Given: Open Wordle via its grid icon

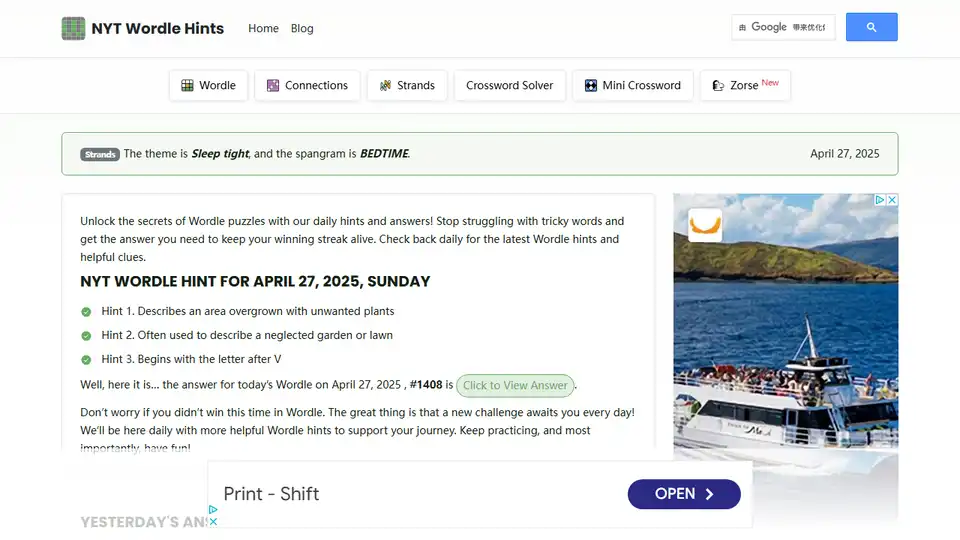Looking at the screenshot, I should [x=187, y=85].
